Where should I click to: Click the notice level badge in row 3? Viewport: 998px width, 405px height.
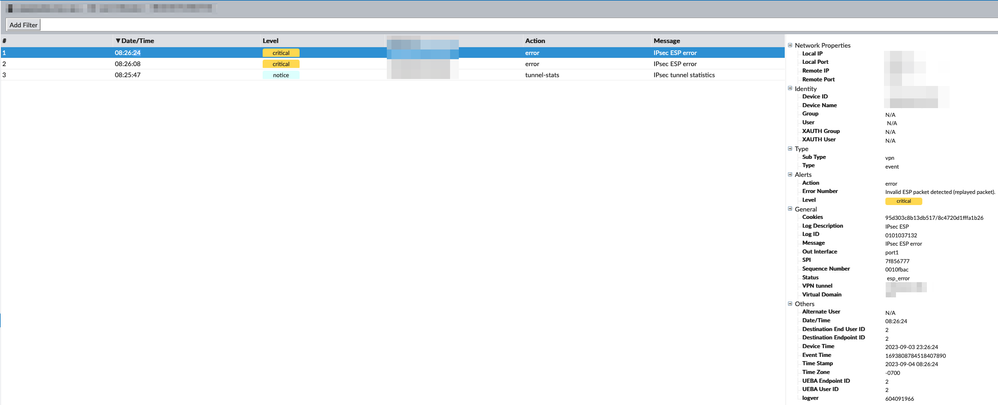281,75
